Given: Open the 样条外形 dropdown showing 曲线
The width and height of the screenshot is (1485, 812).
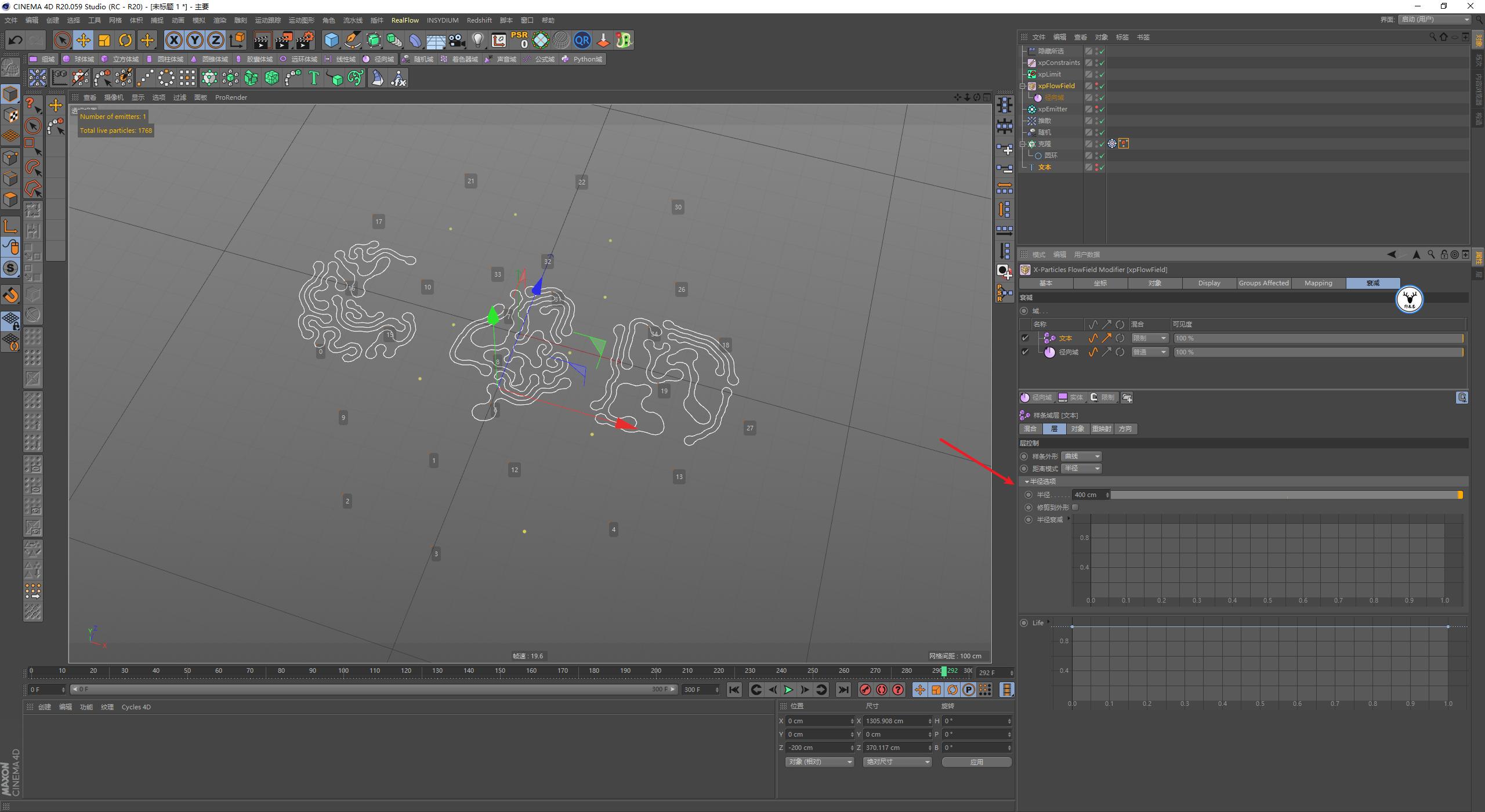Looking at the screenshot, I should click(1080, 456).
